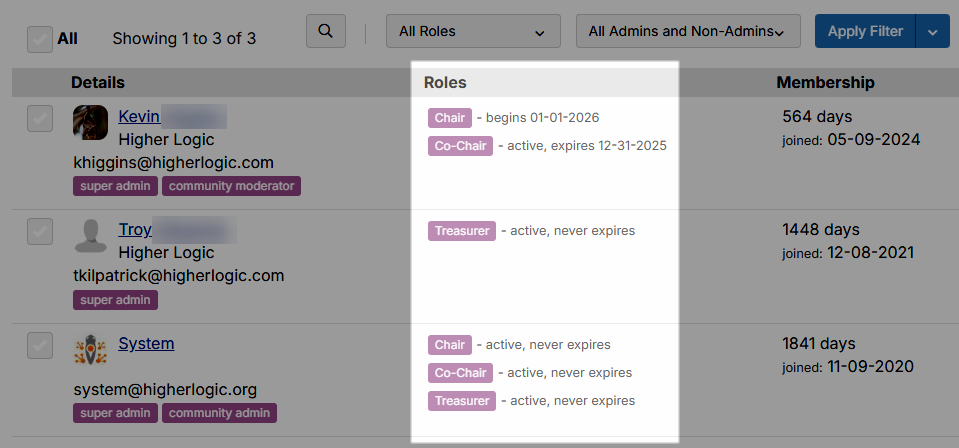Expand the Apply Filter arrow menu
The width and height of the screenshot is (959, 448).
pyautogui.click(x=932, y=31)
